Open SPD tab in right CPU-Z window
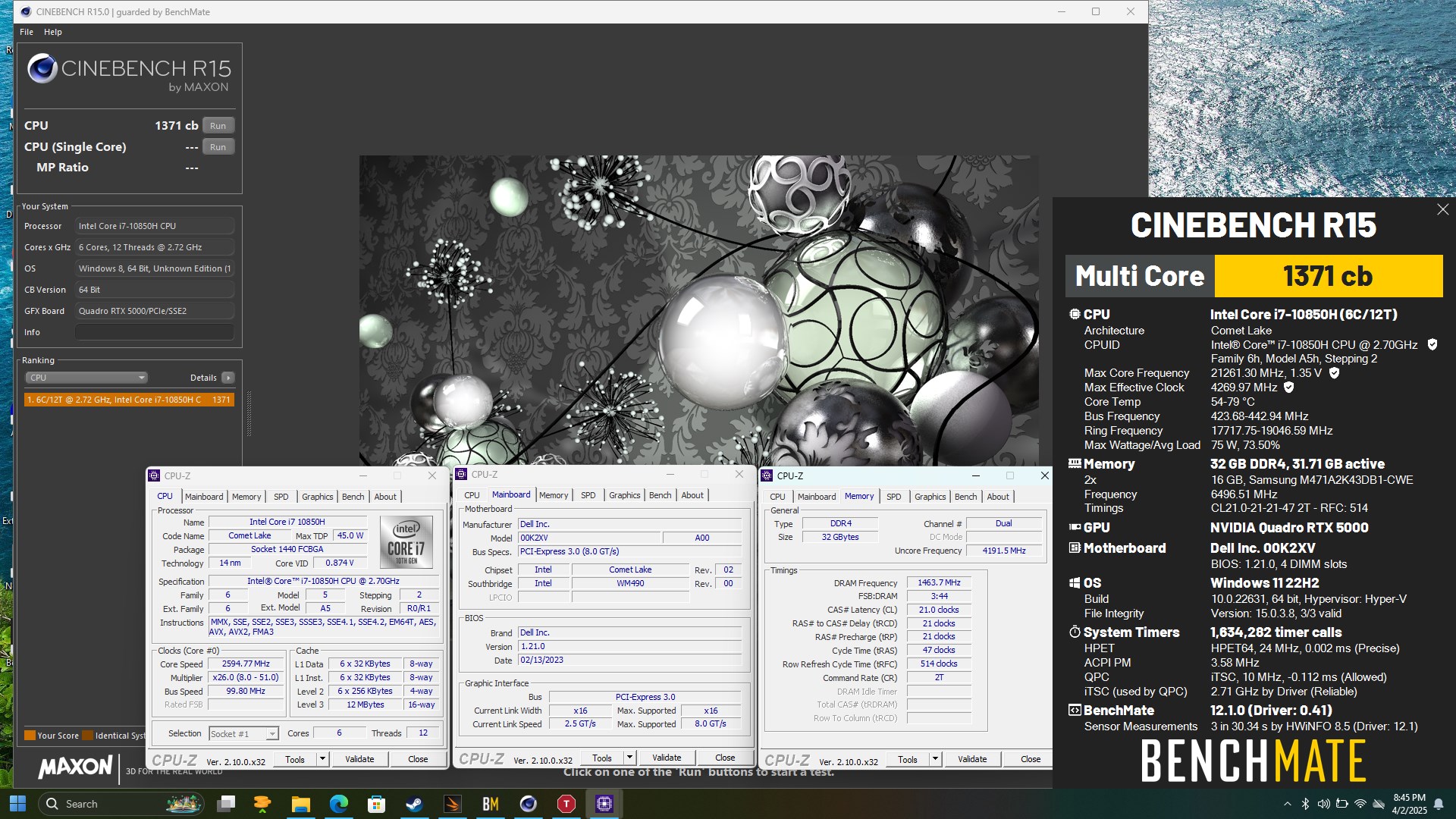Viewport: 1456px width, 819px height. click(x=894, y=497)
